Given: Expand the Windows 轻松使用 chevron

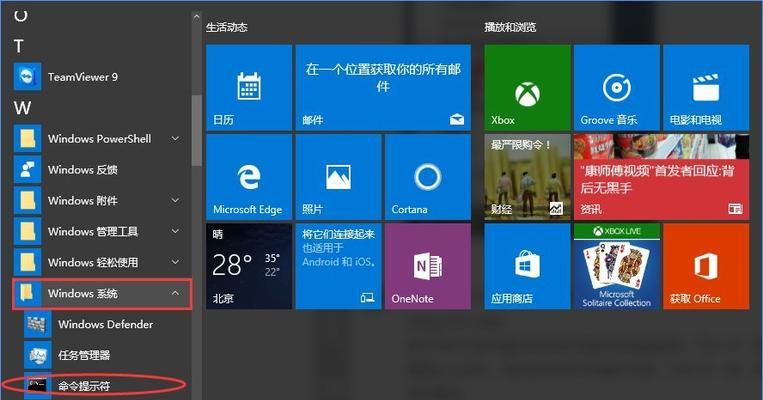Looking at the screenshot, I should pyautogui.click(x=175, y=262).
